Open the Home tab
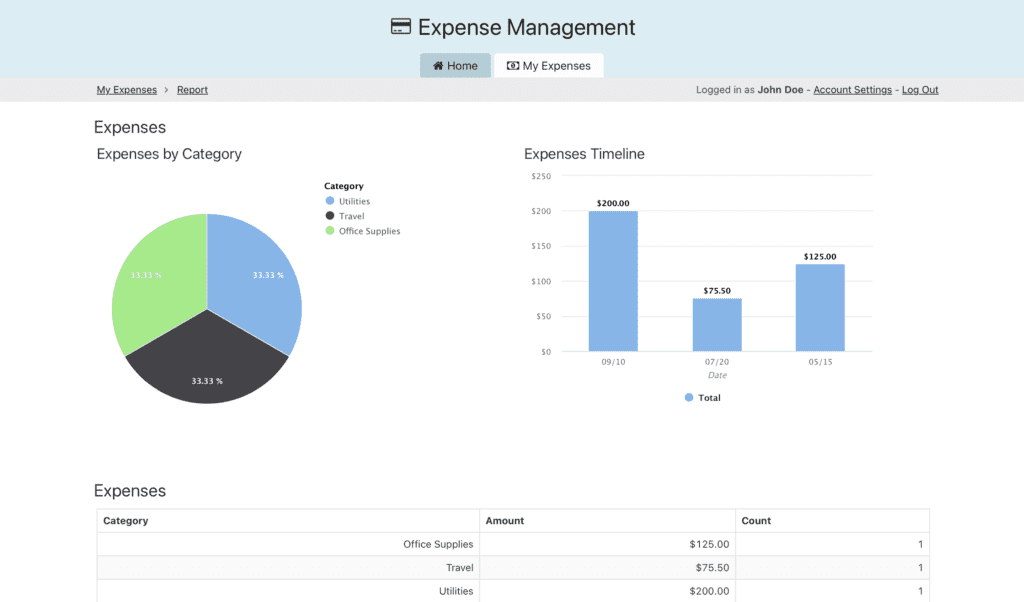The image size is (1024, 602). tap(455, 66)
